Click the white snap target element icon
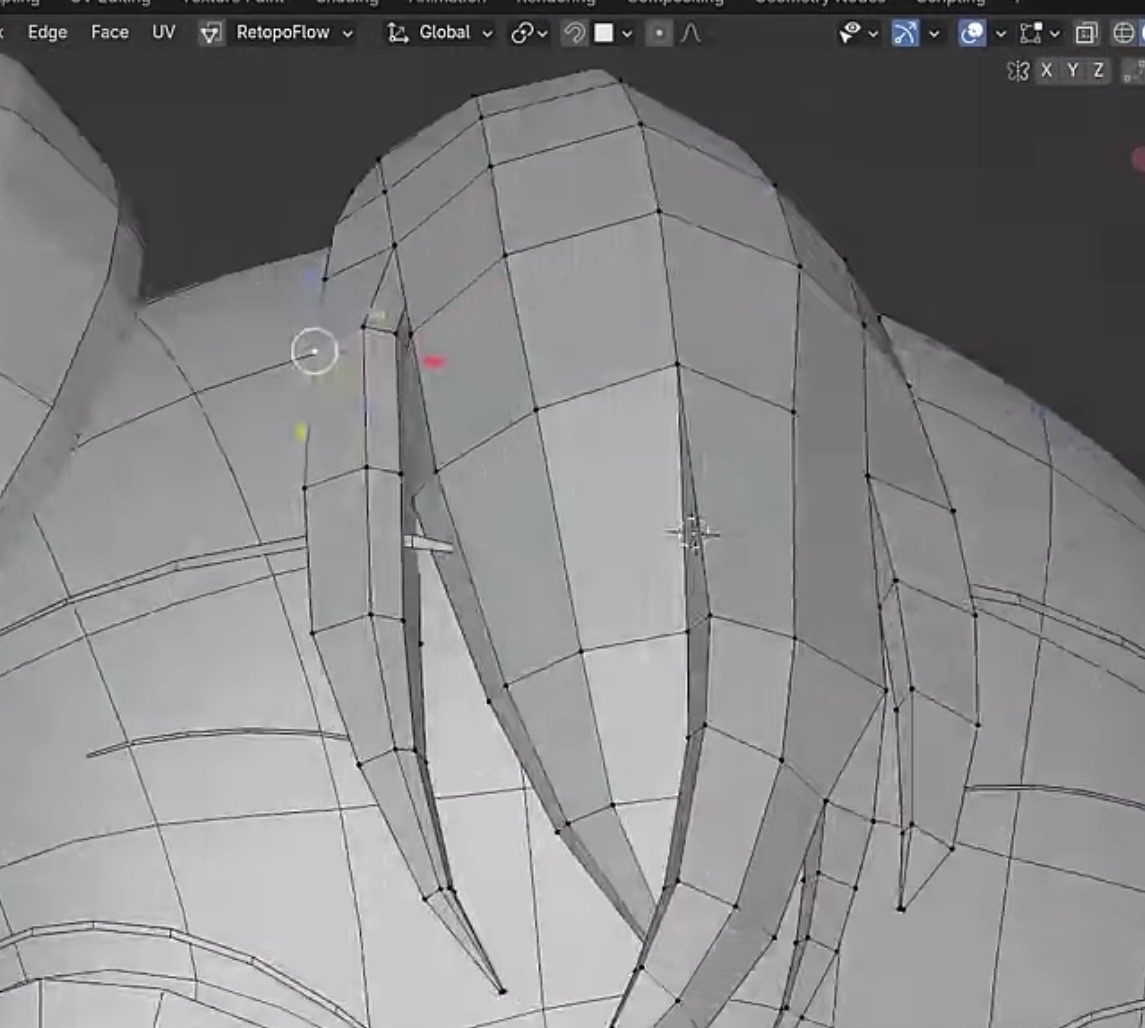This screenshot has width=1145, height=1028. (x=604, y=33)
